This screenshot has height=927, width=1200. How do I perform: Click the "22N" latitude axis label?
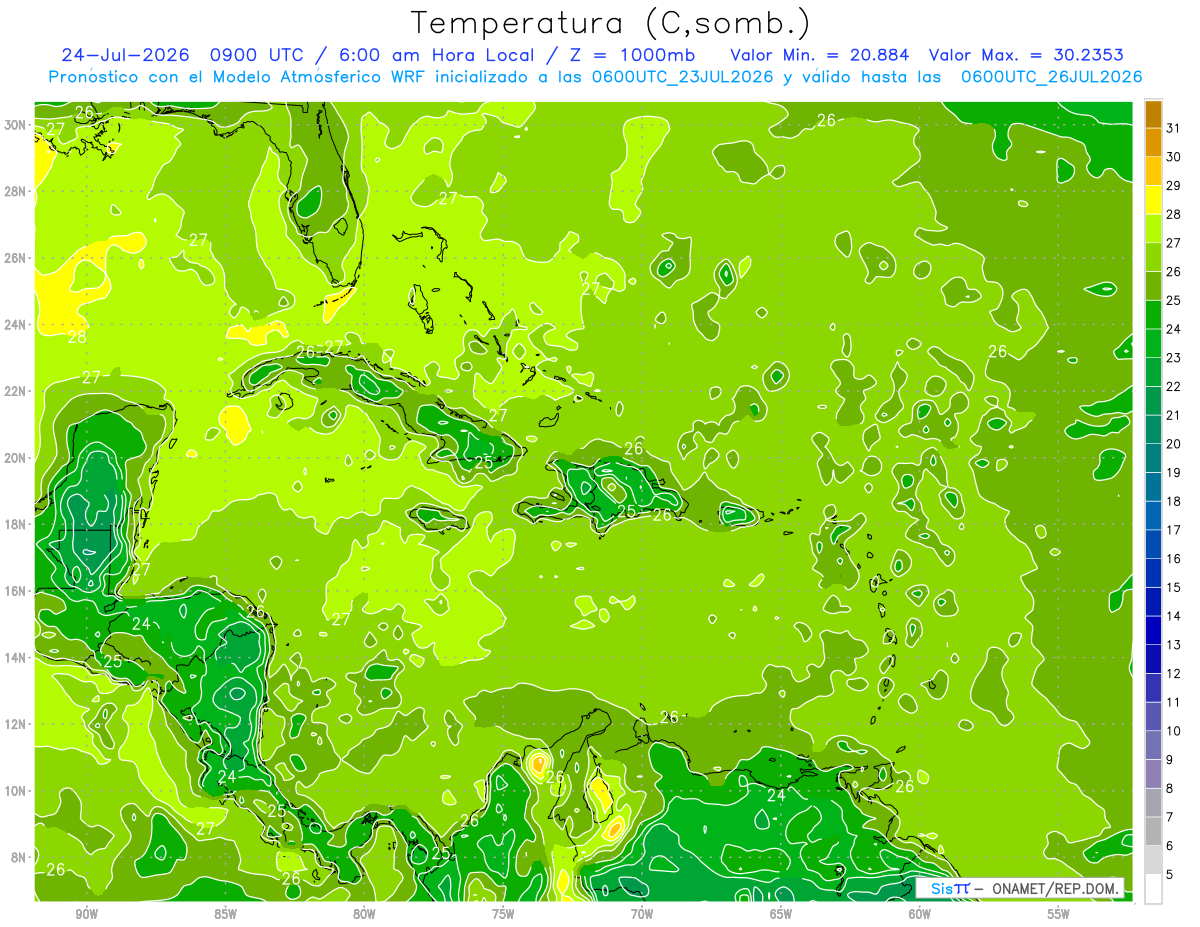click(15, 391)
